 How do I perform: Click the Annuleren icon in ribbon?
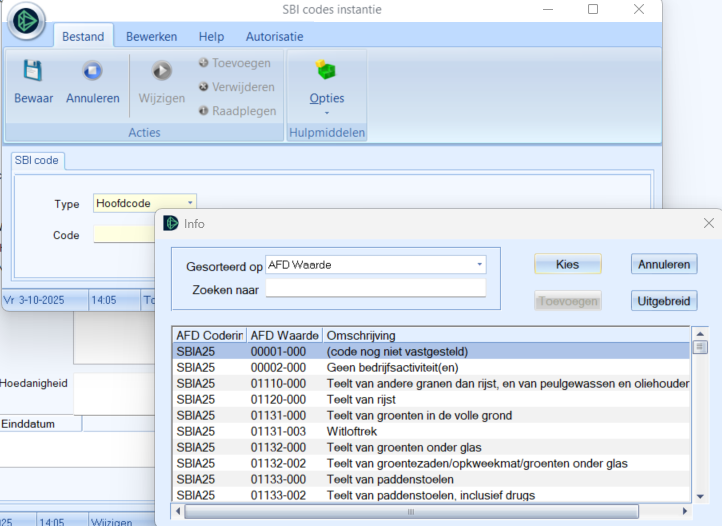pos(93,72)
